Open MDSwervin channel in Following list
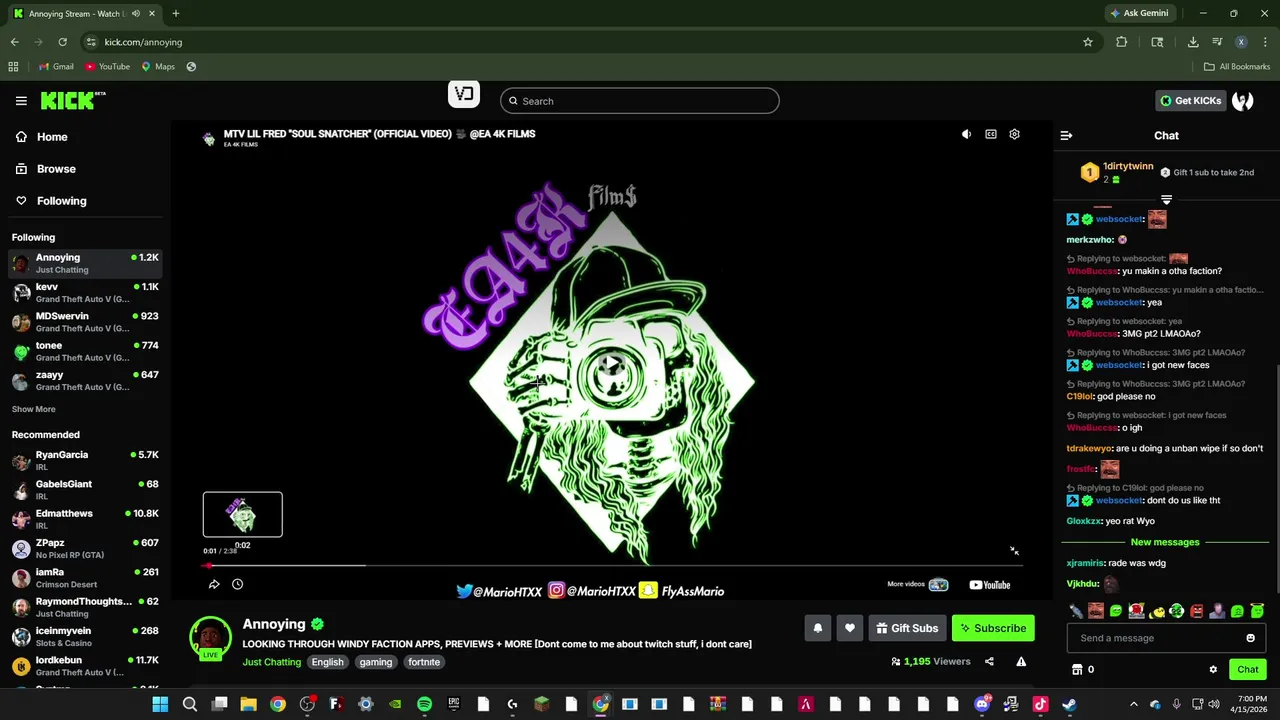The width and height of the screenshot is (1280, 720). click(85, 322)
